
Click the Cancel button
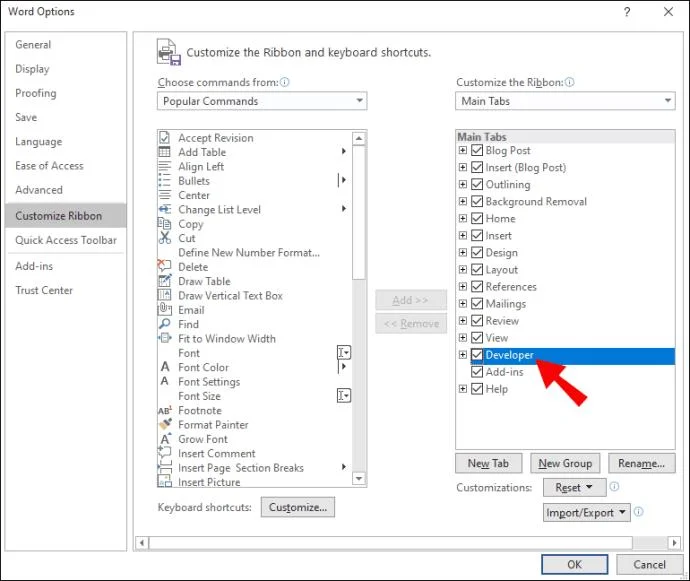pos(649,564)
